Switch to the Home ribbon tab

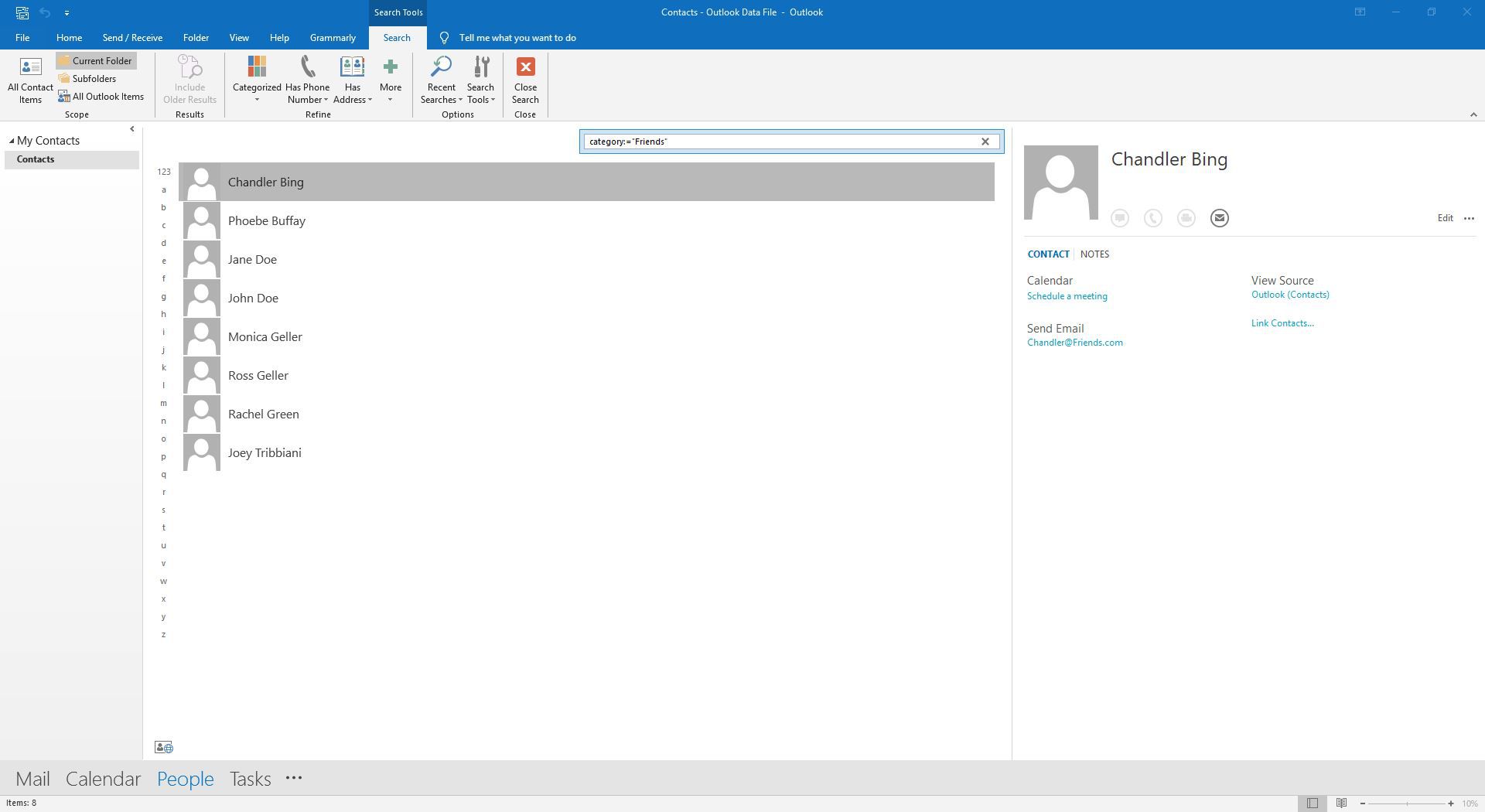coord(69,38)
